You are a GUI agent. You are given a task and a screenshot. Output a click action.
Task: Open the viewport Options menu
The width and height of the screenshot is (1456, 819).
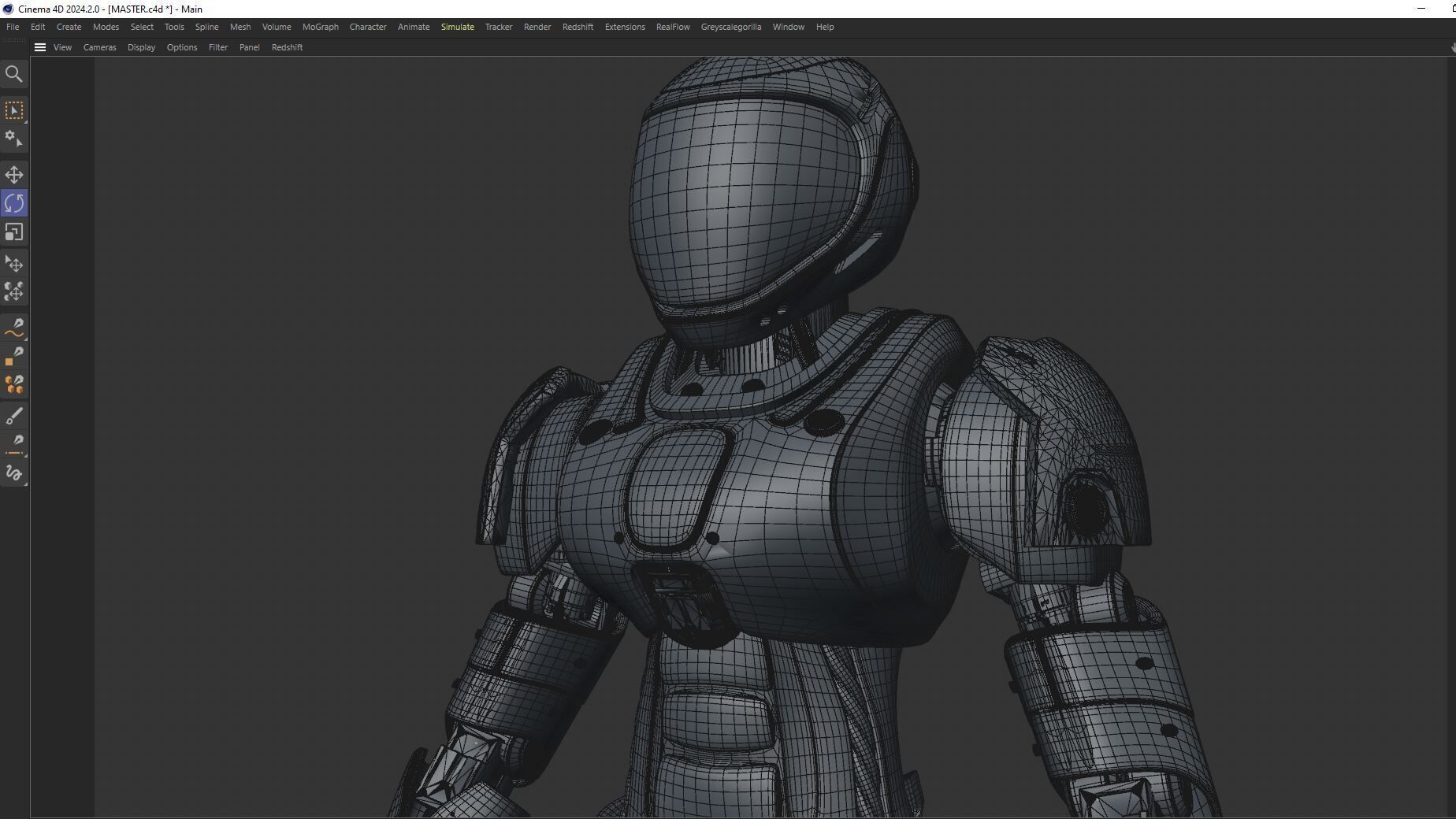(182, 47)
